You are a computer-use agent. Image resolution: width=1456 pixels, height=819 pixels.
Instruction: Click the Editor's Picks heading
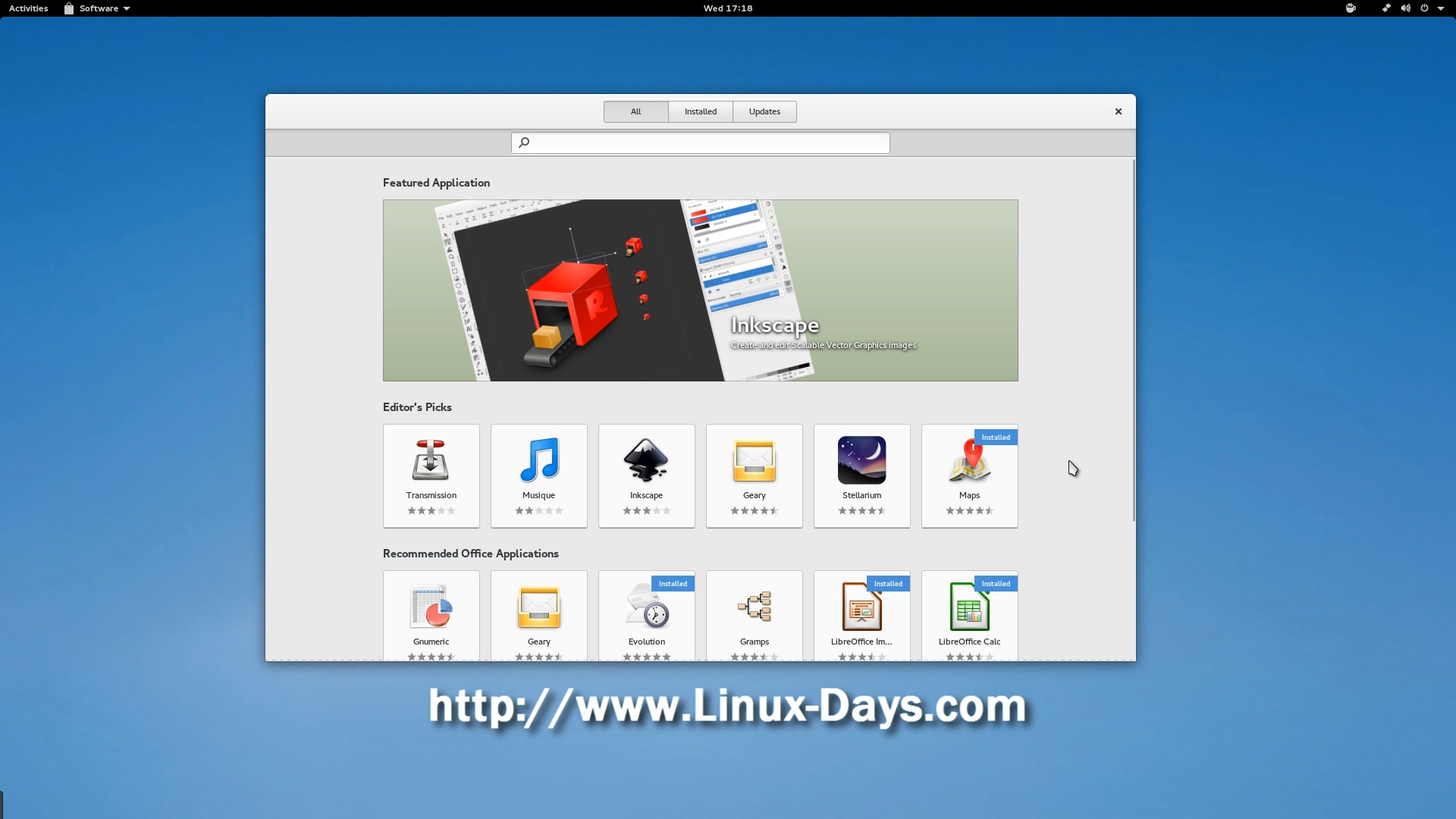coord(417,407)
